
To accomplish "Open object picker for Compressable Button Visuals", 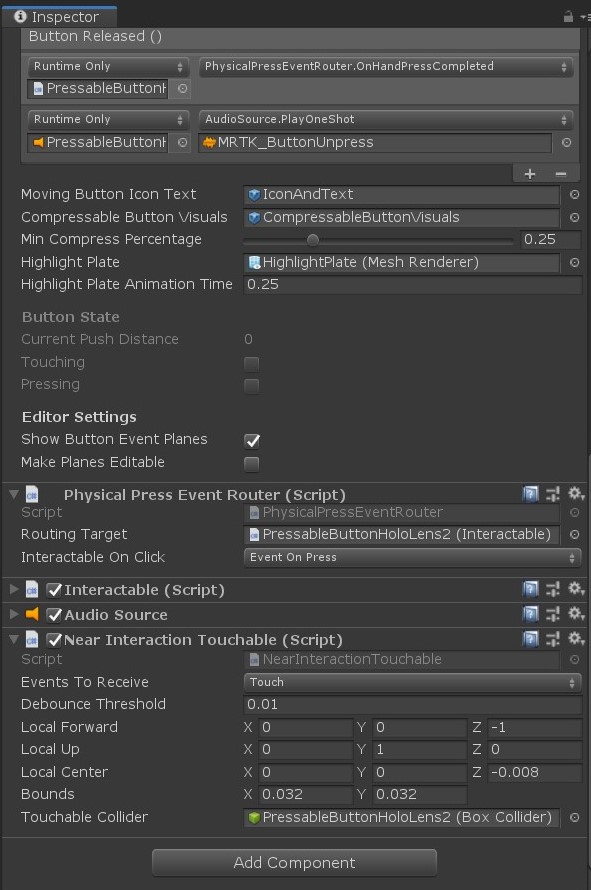I will coord(575,217).
